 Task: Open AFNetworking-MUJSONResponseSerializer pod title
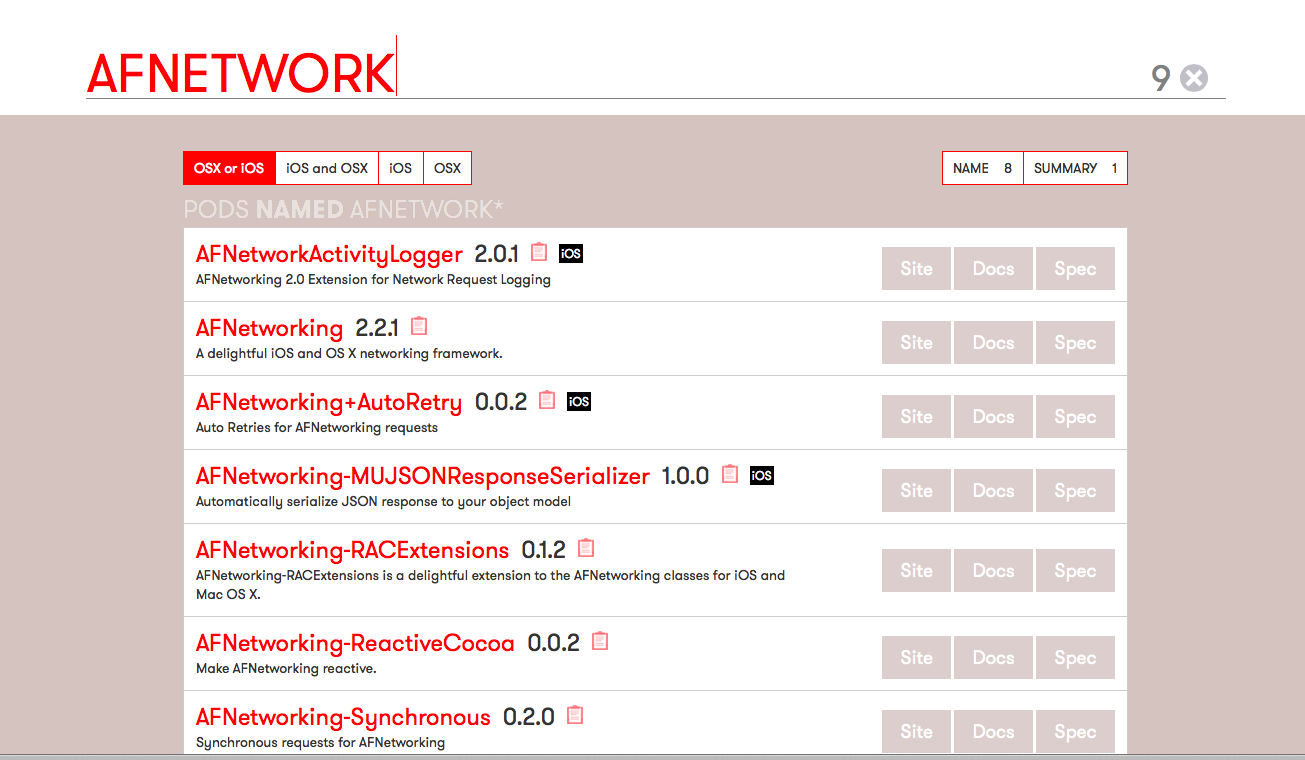pos(423,476)
